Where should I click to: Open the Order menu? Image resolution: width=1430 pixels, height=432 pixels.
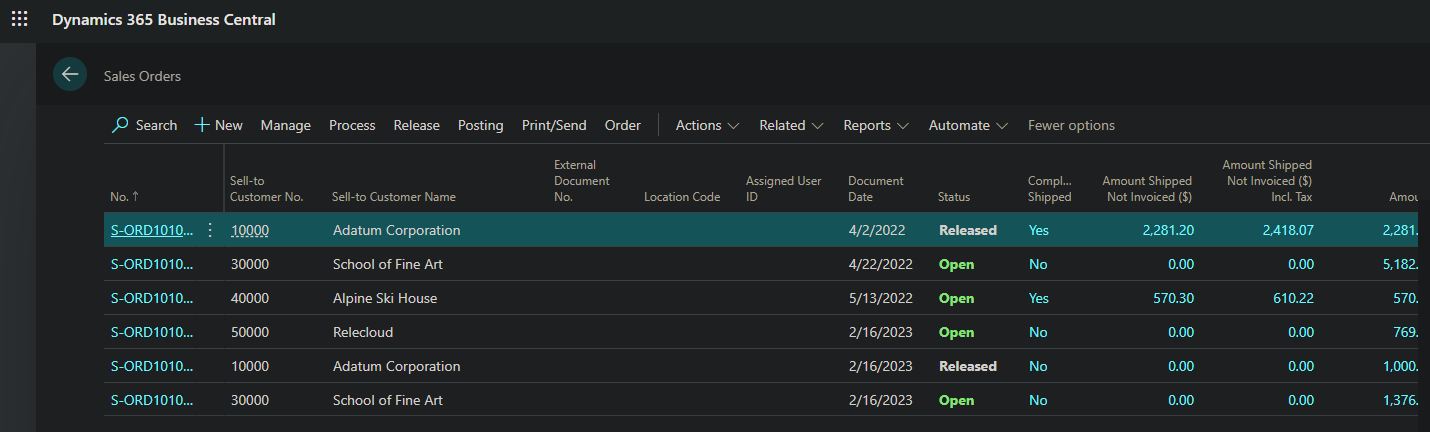(x=623, y=125)
